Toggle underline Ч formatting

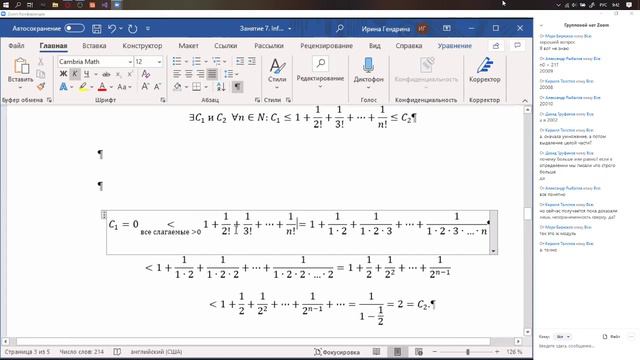[86, 74]
